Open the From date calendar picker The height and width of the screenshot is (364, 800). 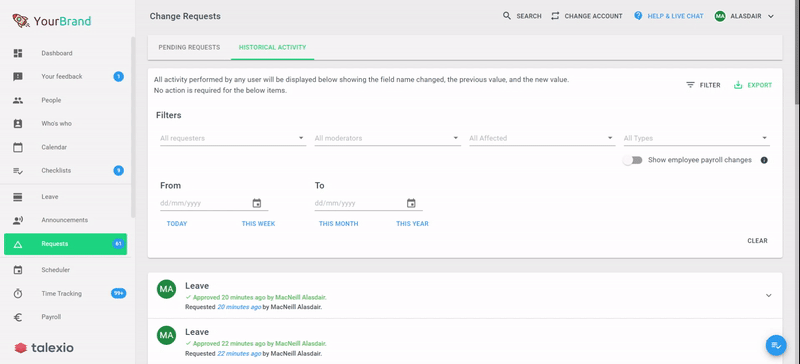point(257,203)
